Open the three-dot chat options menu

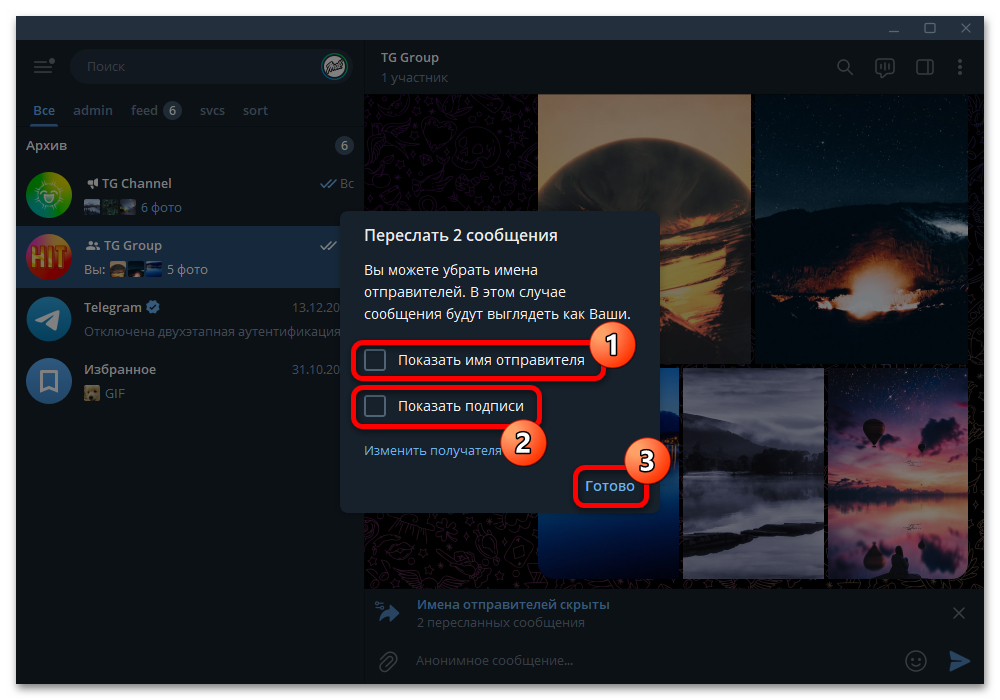960,67
